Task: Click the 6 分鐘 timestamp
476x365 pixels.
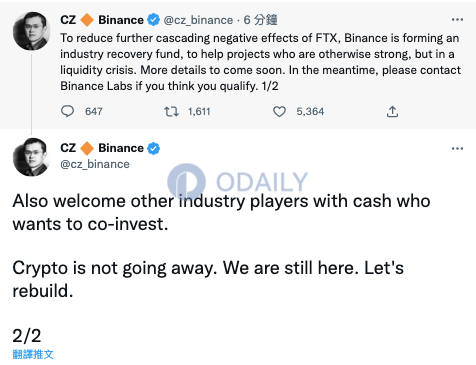Action: coord(260,20)
